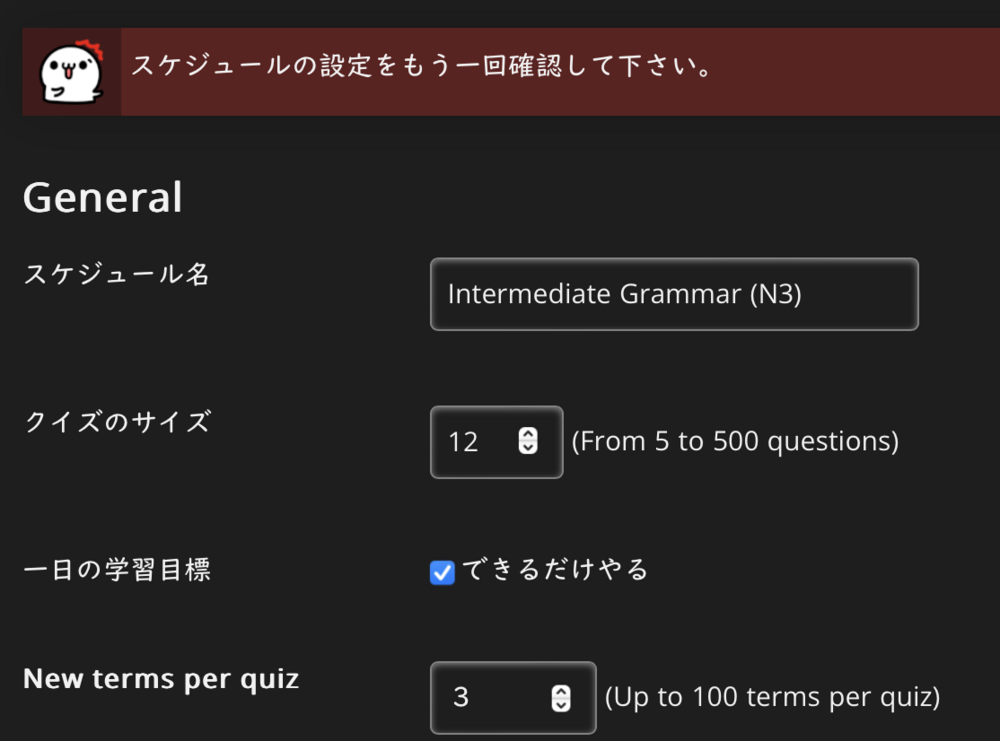This screenshot has width=1000, height=741.
Task: Click the General section heading
Action: [x=103, y=197]
